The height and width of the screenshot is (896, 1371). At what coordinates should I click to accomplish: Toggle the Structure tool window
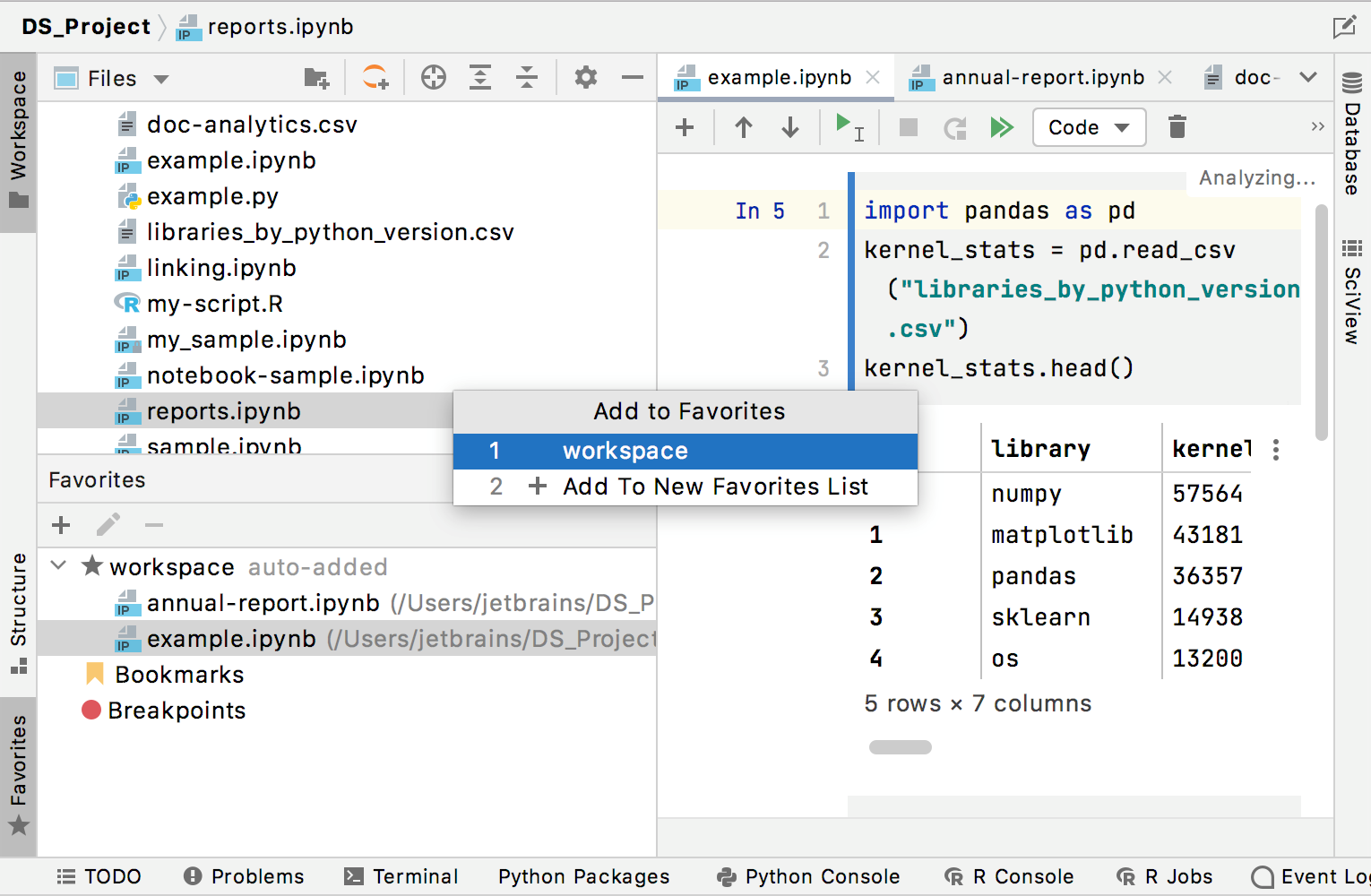pos(18,614)
